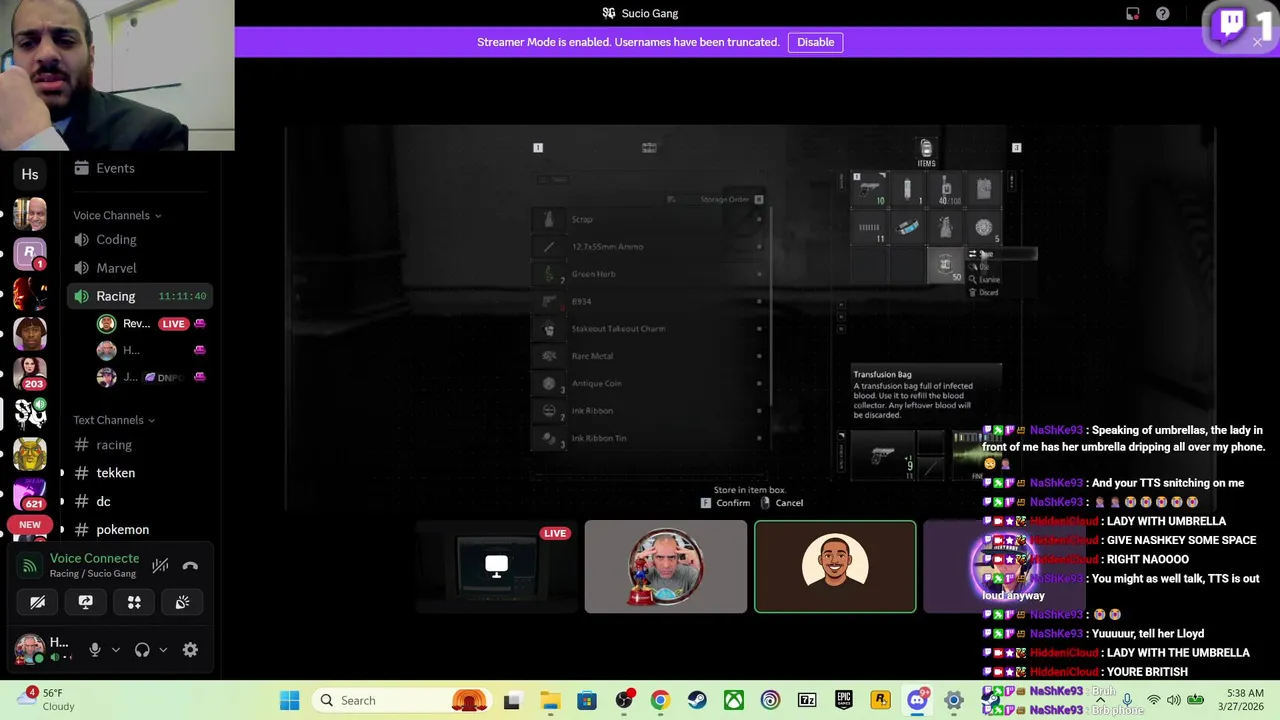Open the soundboard from voice panel
The width and height of the screenshot is (1280, 720).
182,602
